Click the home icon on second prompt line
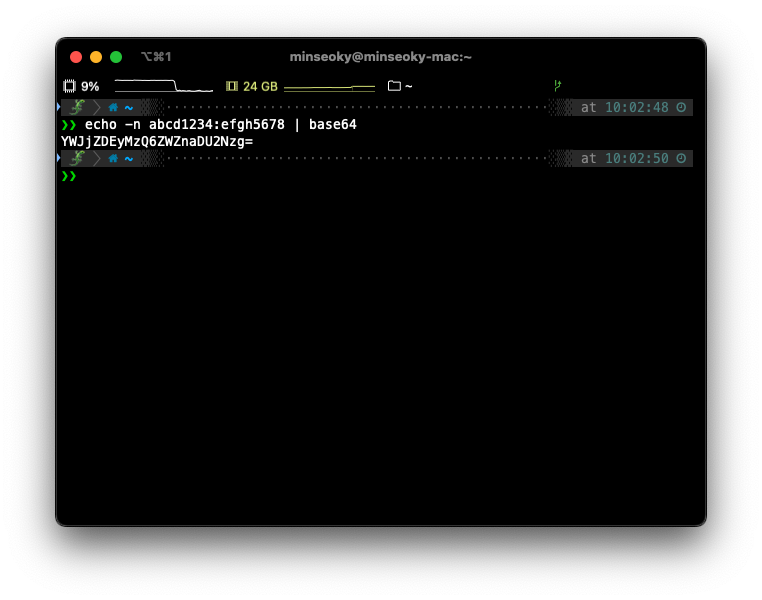762x600 pixels. tap(113, 158)
